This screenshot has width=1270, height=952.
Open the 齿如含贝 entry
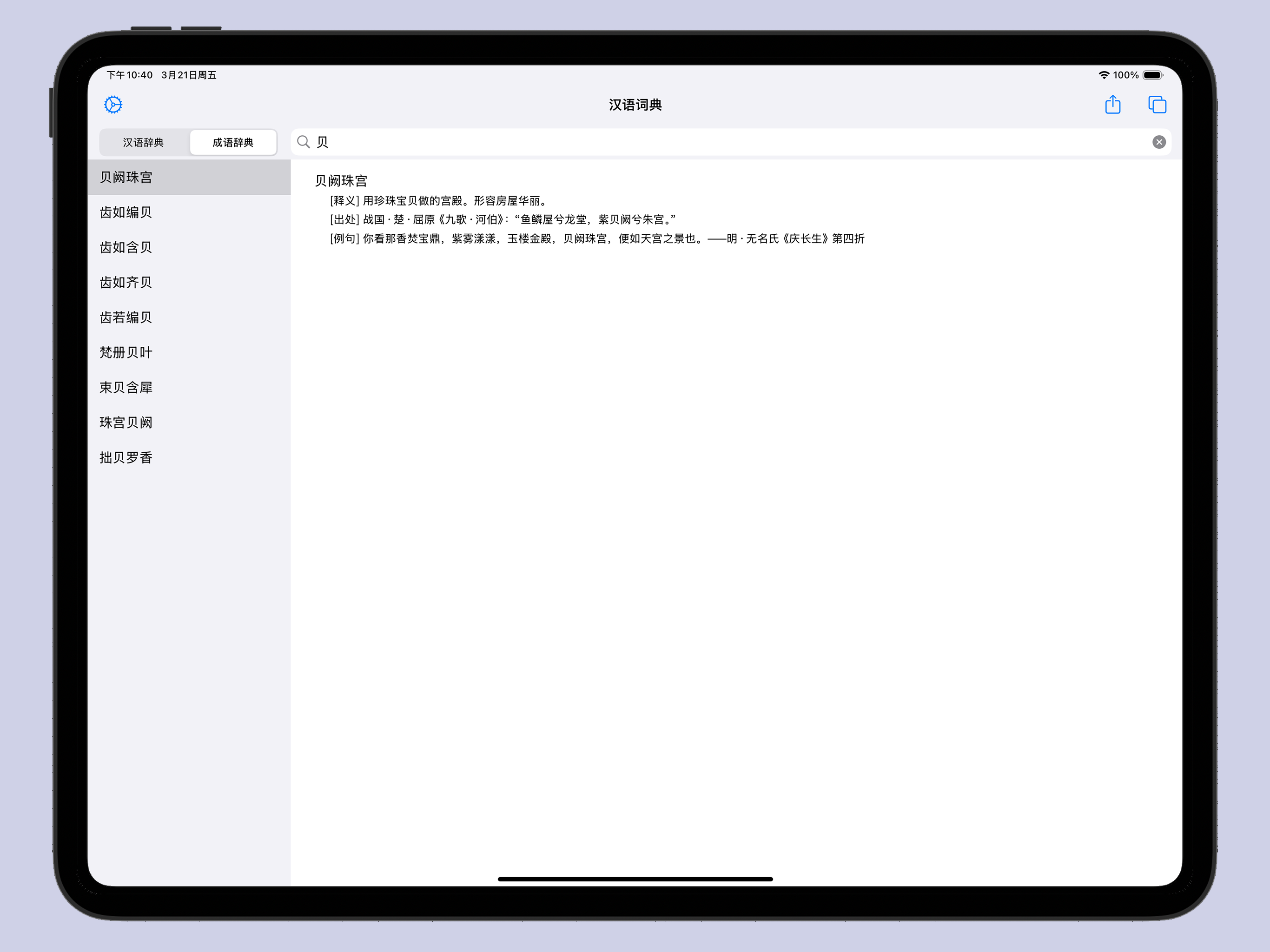(x=189, y=247)
